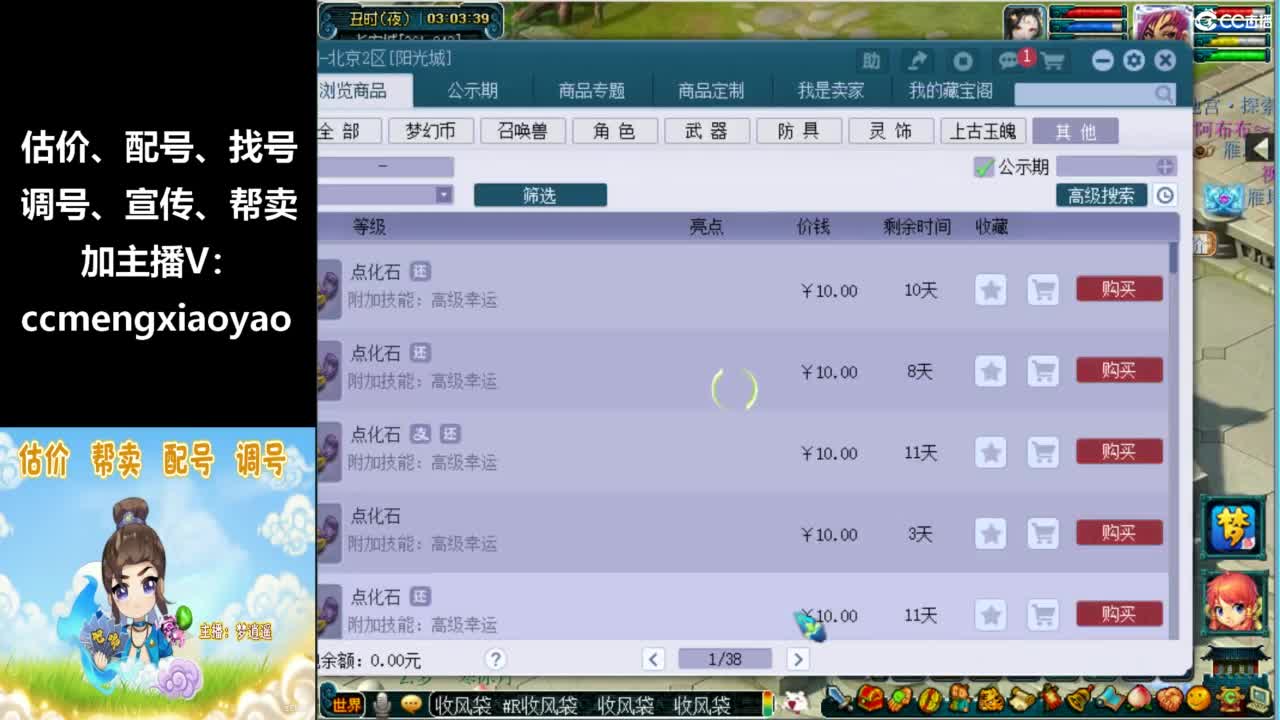
Task: Click the sword attack icon in bottom toolbar
Action: pos(838,698)
